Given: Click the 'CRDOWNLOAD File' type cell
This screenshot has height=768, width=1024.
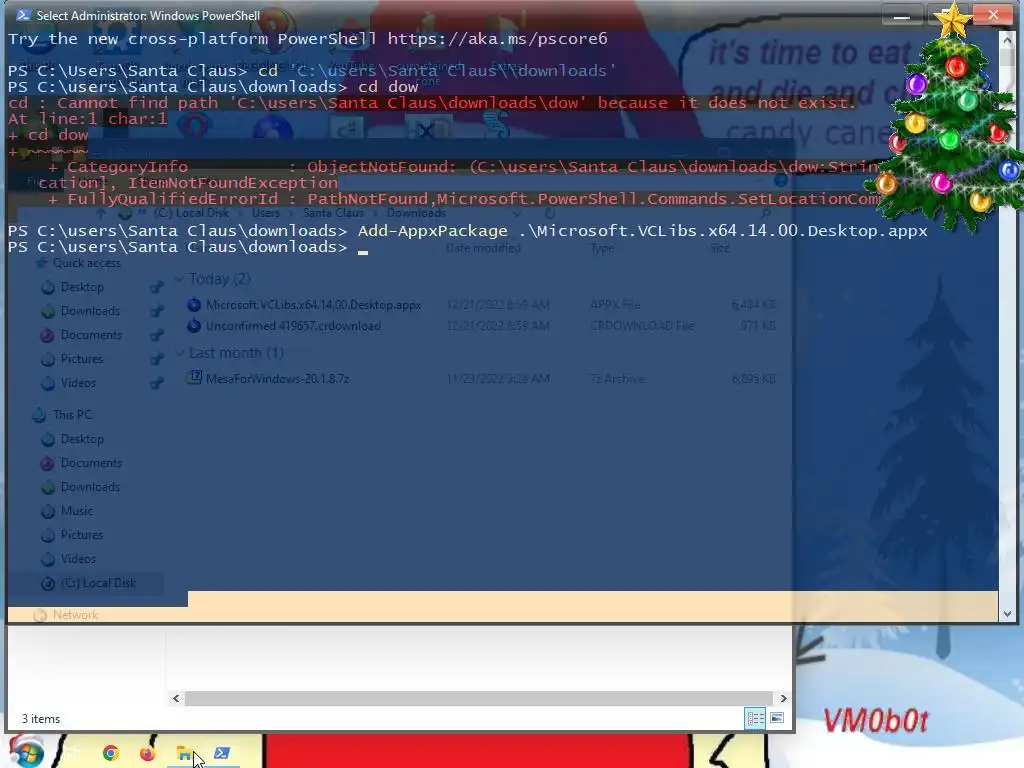Looking at the screenshot, I should (x=642, y=326).
